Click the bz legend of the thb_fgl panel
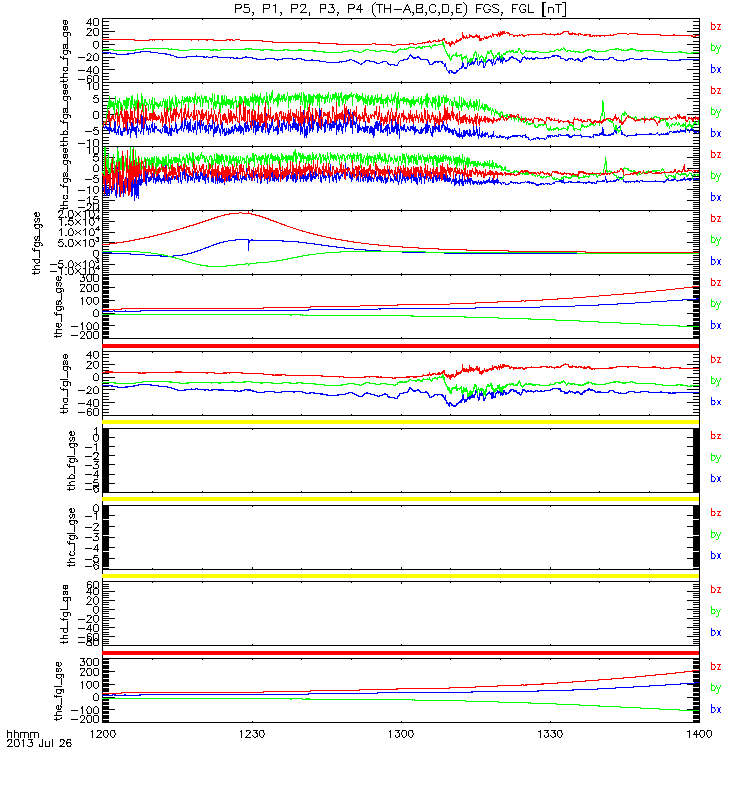This screenshot has height=800, width=750. point(716,436)
